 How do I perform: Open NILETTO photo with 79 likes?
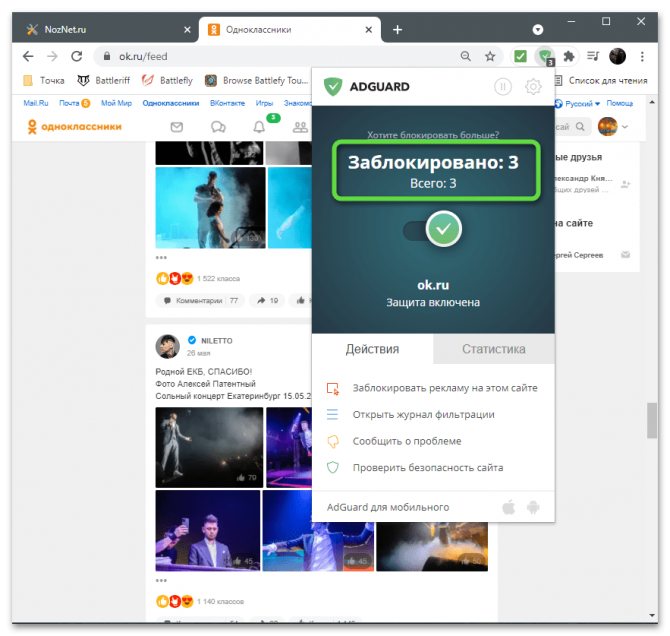209,447
